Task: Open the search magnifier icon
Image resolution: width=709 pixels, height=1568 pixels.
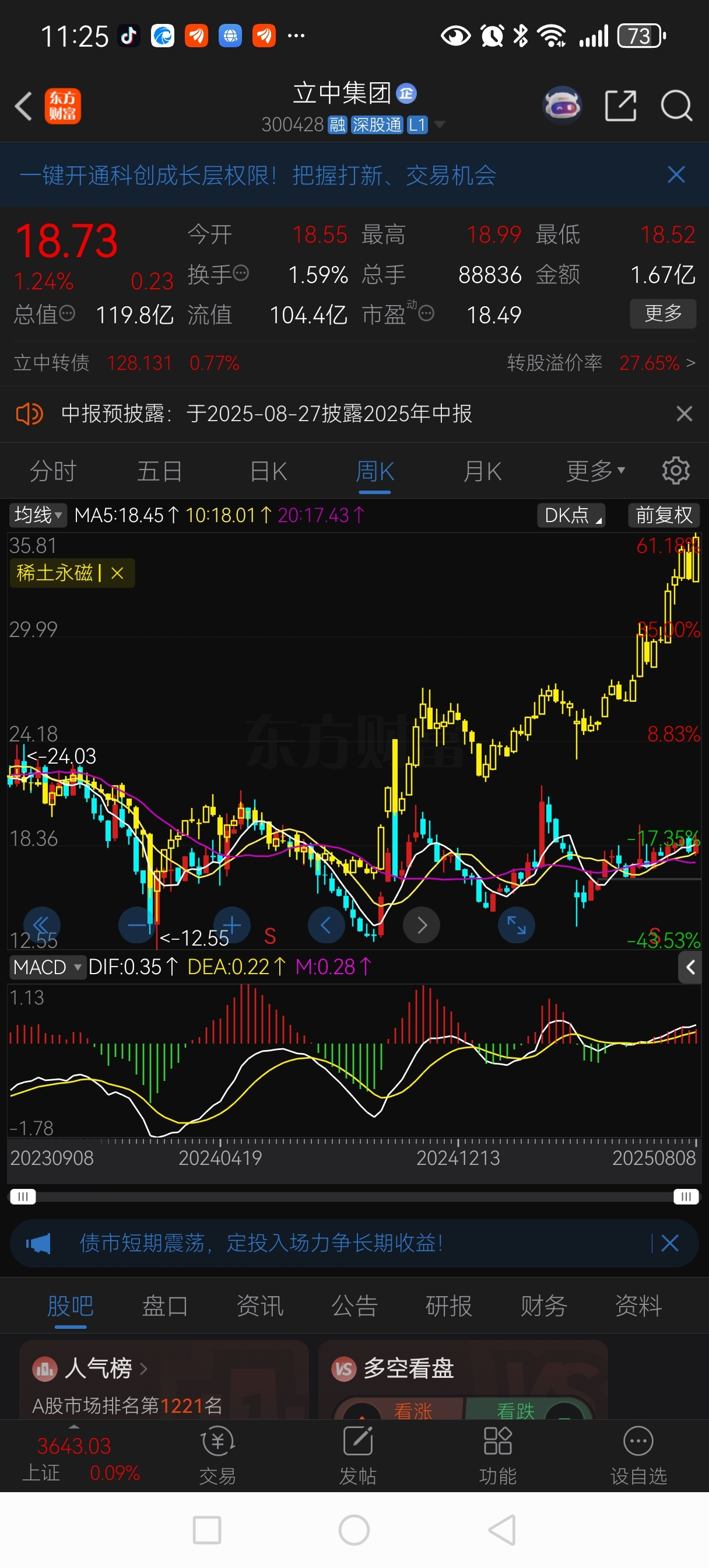Action: click(x=676, y=106)
